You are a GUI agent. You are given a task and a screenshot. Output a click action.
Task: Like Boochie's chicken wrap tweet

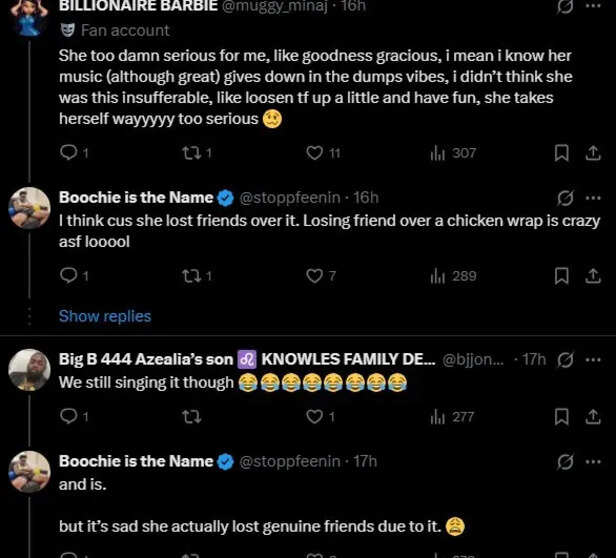point(314,276)
